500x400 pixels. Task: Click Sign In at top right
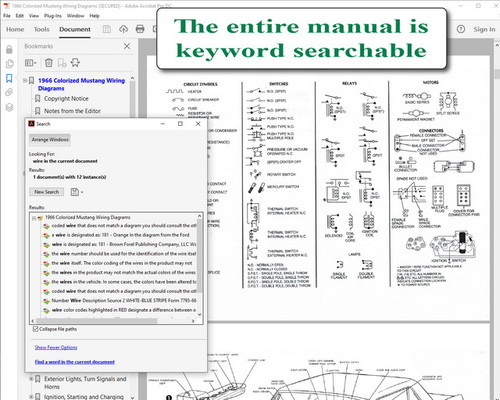tap(484, 29)
